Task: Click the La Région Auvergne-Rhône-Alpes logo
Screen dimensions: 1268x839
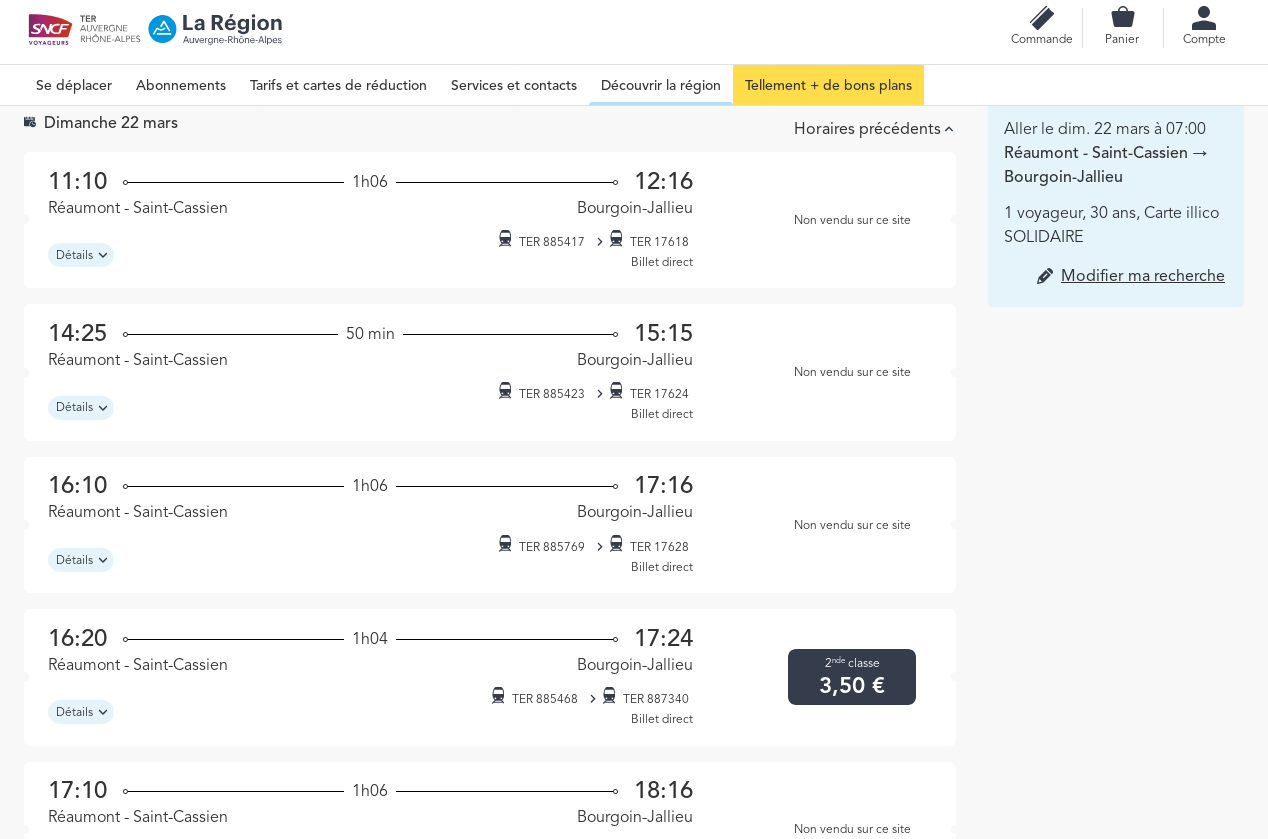Action: [x=216, y=29]
